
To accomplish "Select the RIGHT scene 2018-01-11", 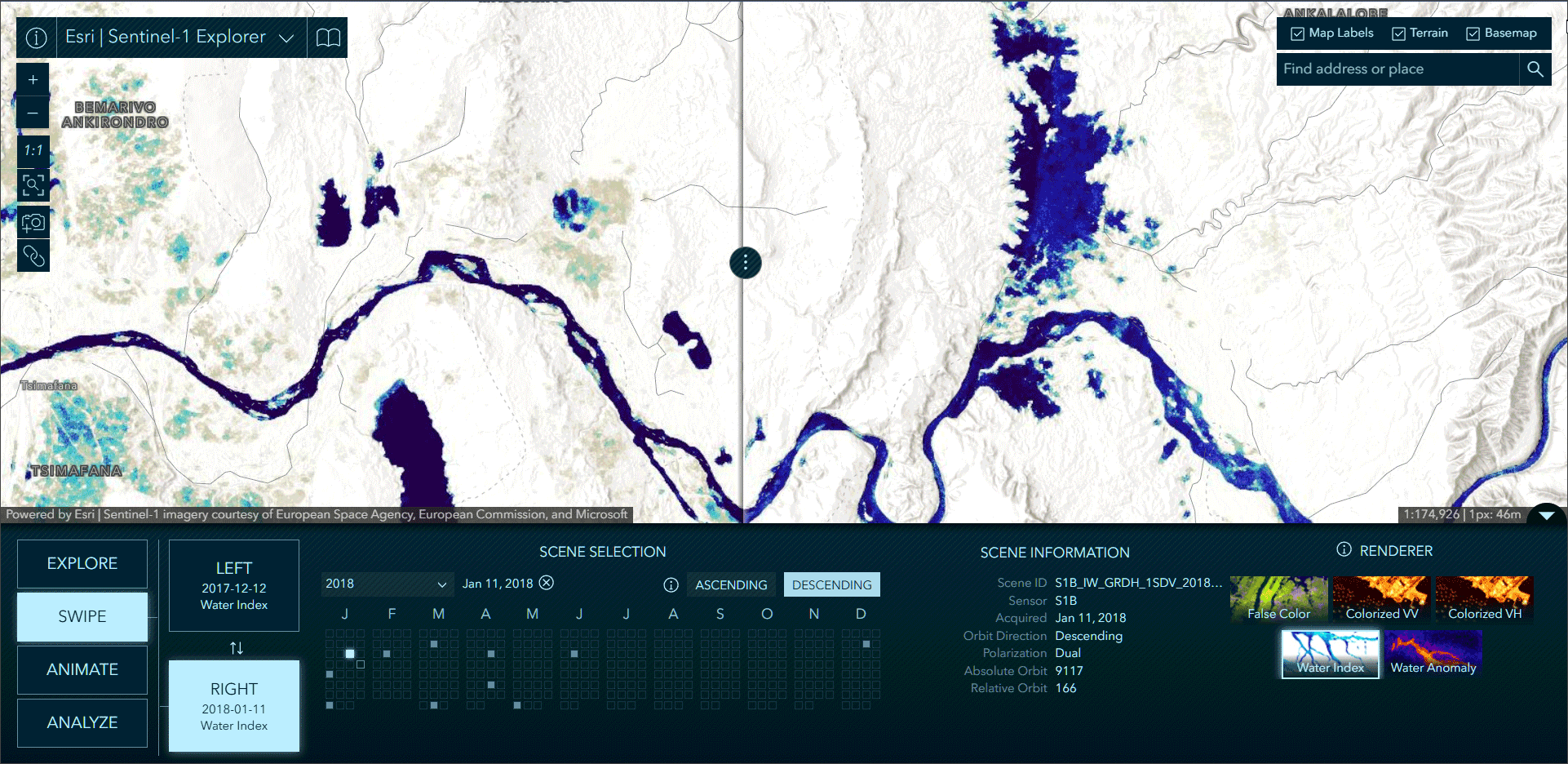I will 234,706.
